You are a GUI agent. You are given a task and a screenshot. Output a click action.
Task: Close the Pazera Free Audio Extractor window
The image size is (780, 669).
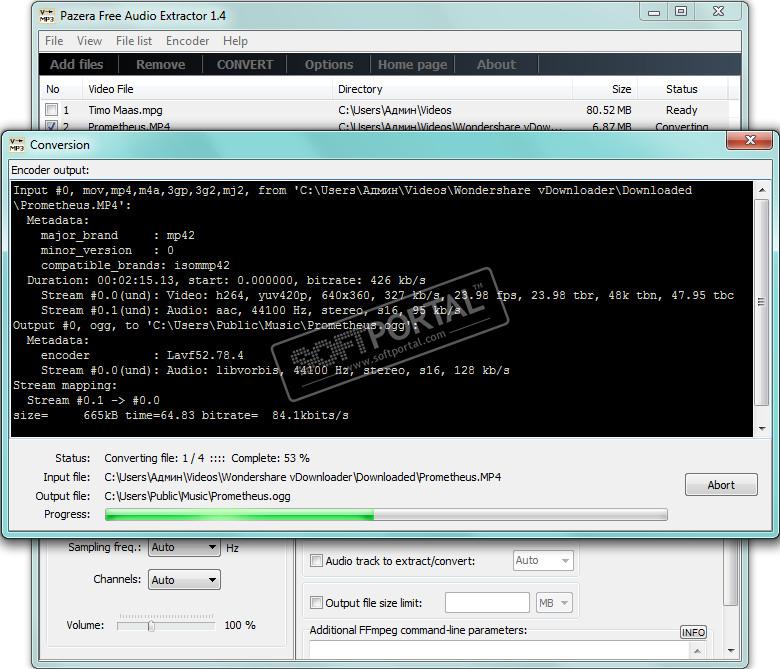pos(718,11)
